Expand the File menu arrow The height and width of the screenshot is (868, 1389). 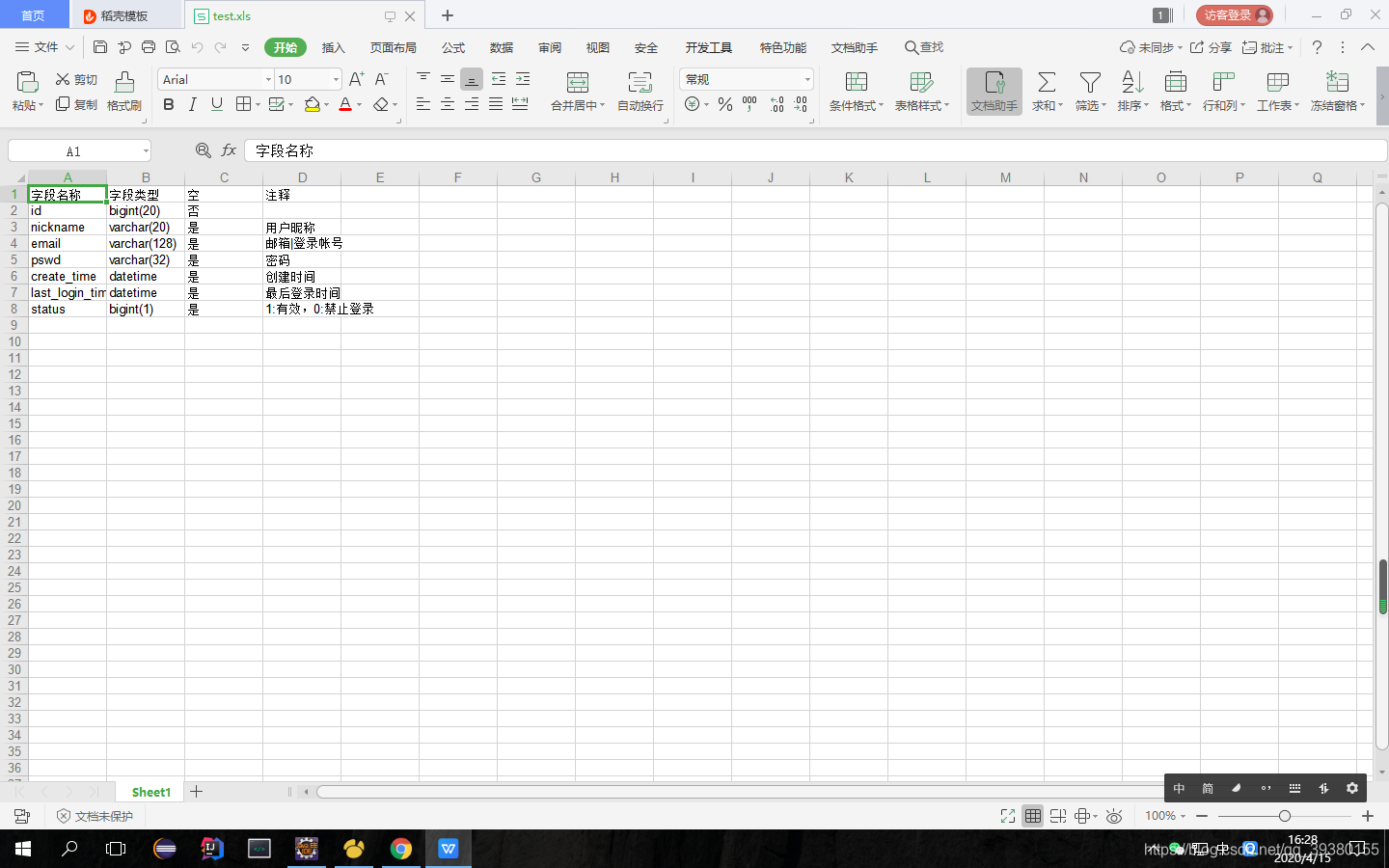(x=69, y=47)
